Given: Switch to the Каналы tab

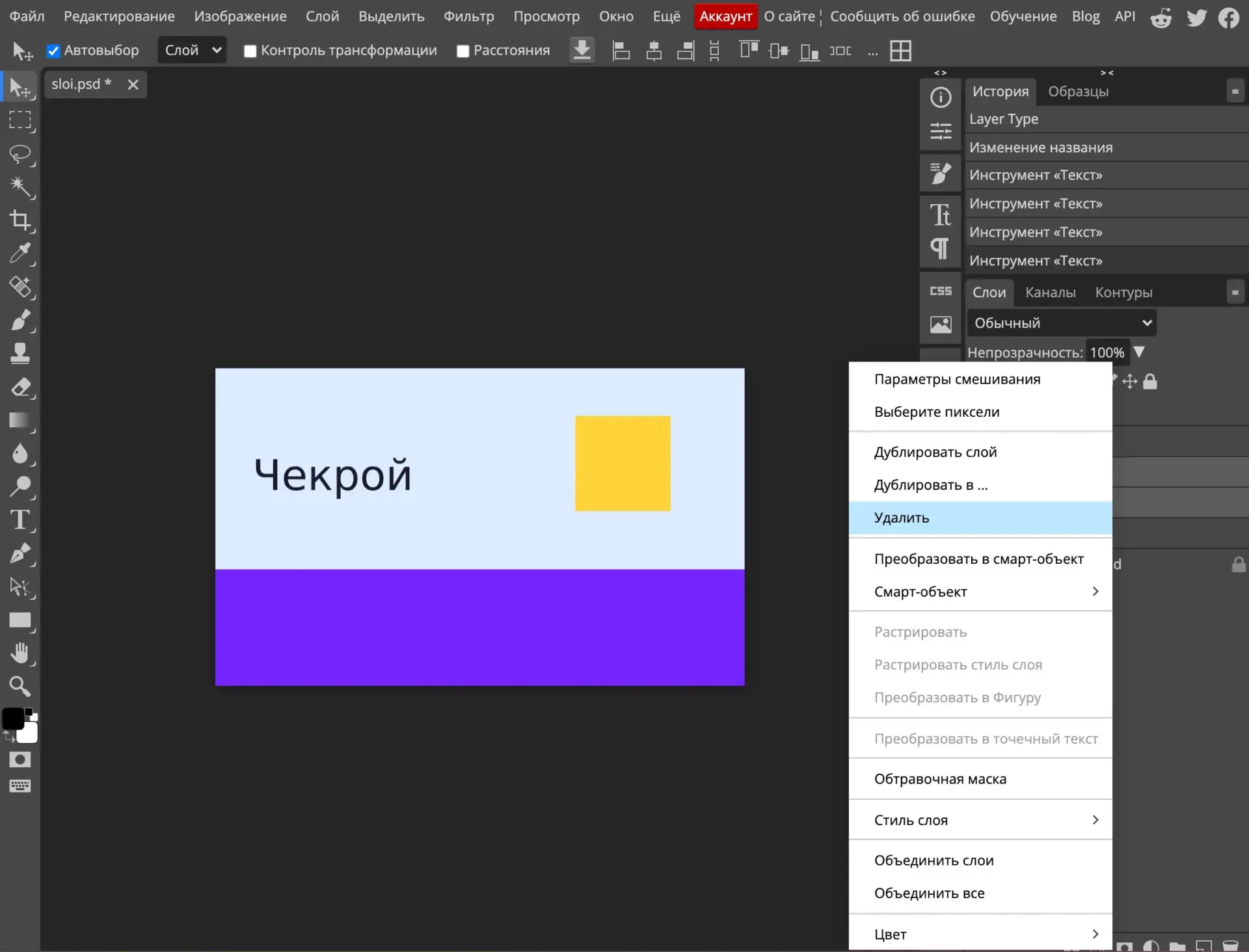Looking at the screenshot, I should (1050, 293).
